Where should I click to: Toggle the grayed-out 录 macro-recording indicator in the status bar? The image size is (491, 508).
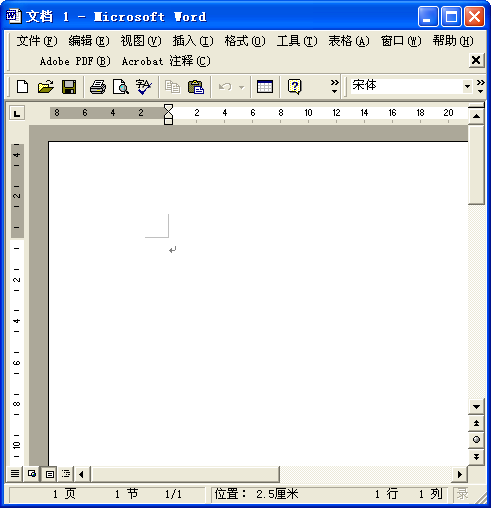[462, 494]
